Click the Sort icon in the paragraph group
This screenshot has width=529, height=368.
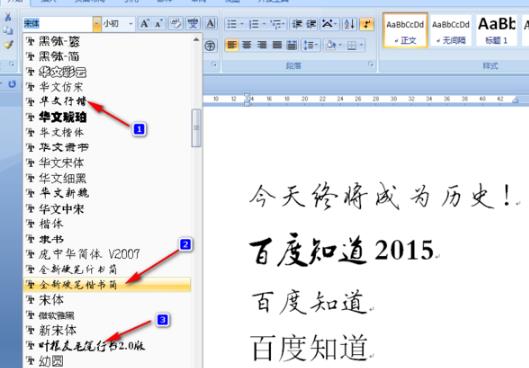[x=349, y=24]
